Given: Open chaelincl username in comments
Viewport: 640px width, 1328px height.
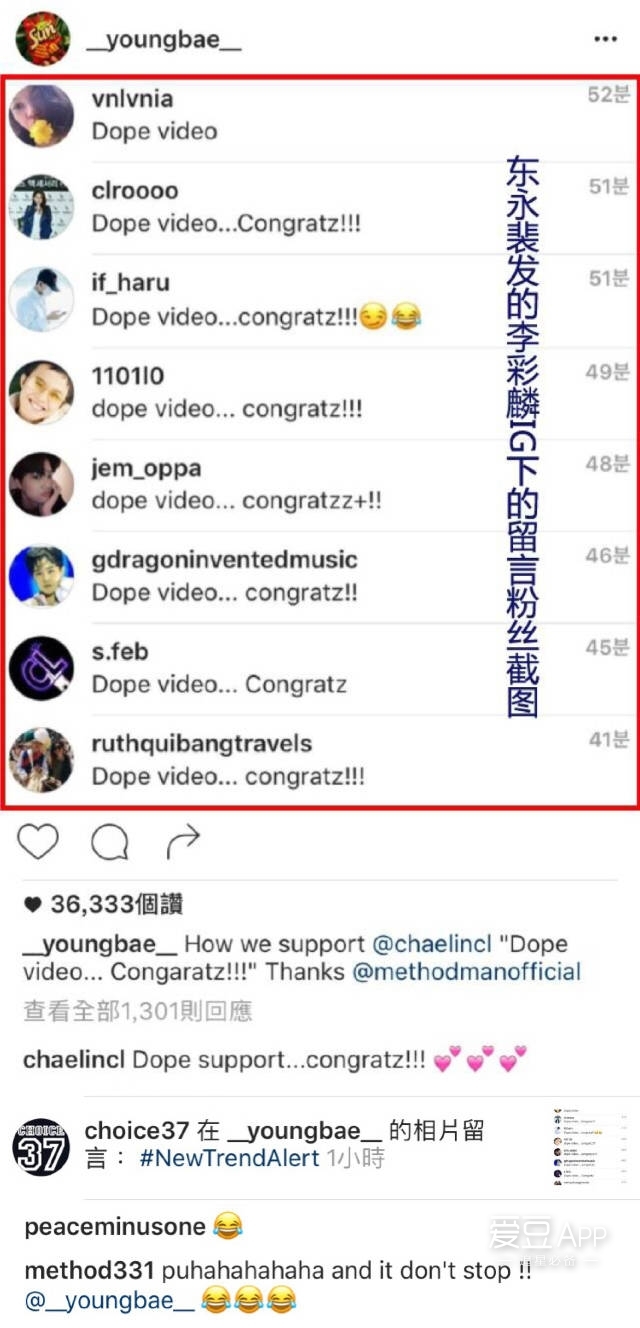Looking at the screenshot, I should tap(74, 1059).
